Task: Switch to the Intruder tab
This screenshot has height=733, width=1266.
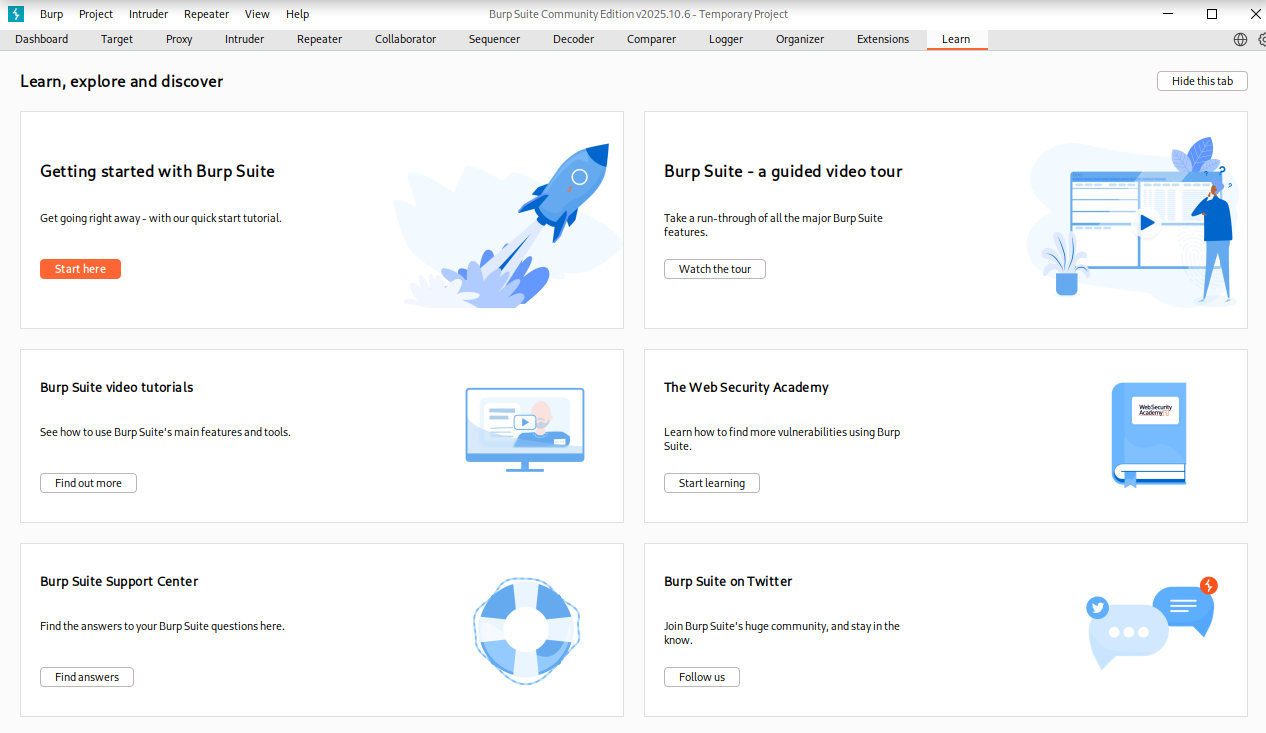Action: coord(244,40)
